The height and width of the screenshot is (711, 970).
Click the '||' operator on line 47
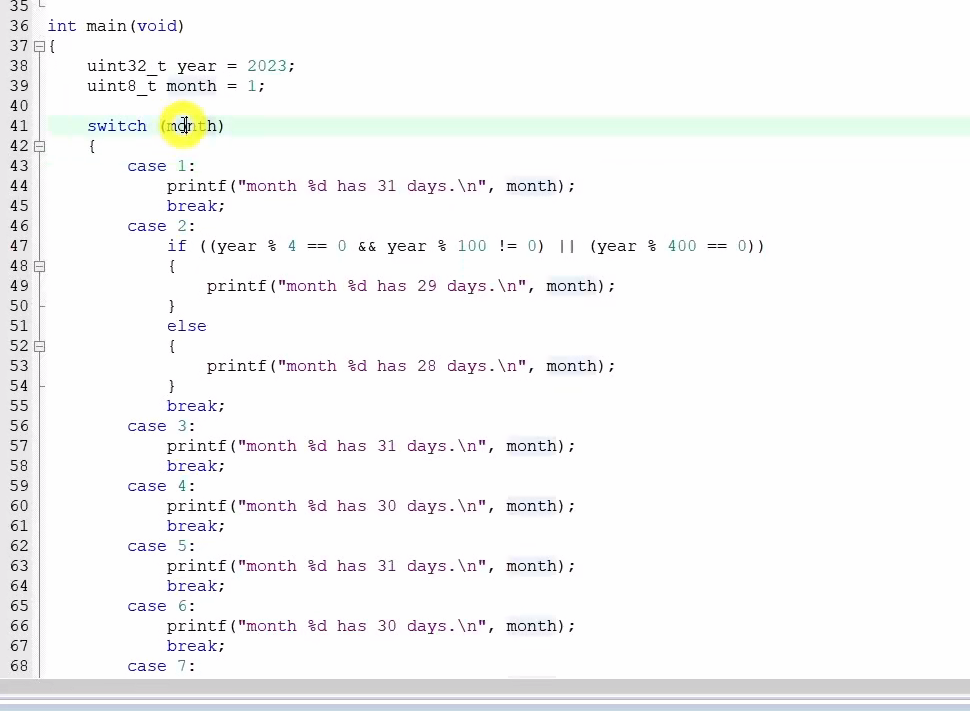tap(567, 246)
